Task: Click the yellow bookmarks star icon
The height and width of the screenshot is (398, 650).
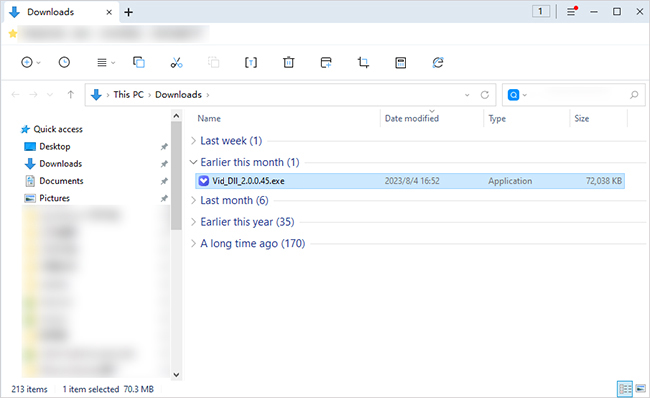Action: coord(13,34)
